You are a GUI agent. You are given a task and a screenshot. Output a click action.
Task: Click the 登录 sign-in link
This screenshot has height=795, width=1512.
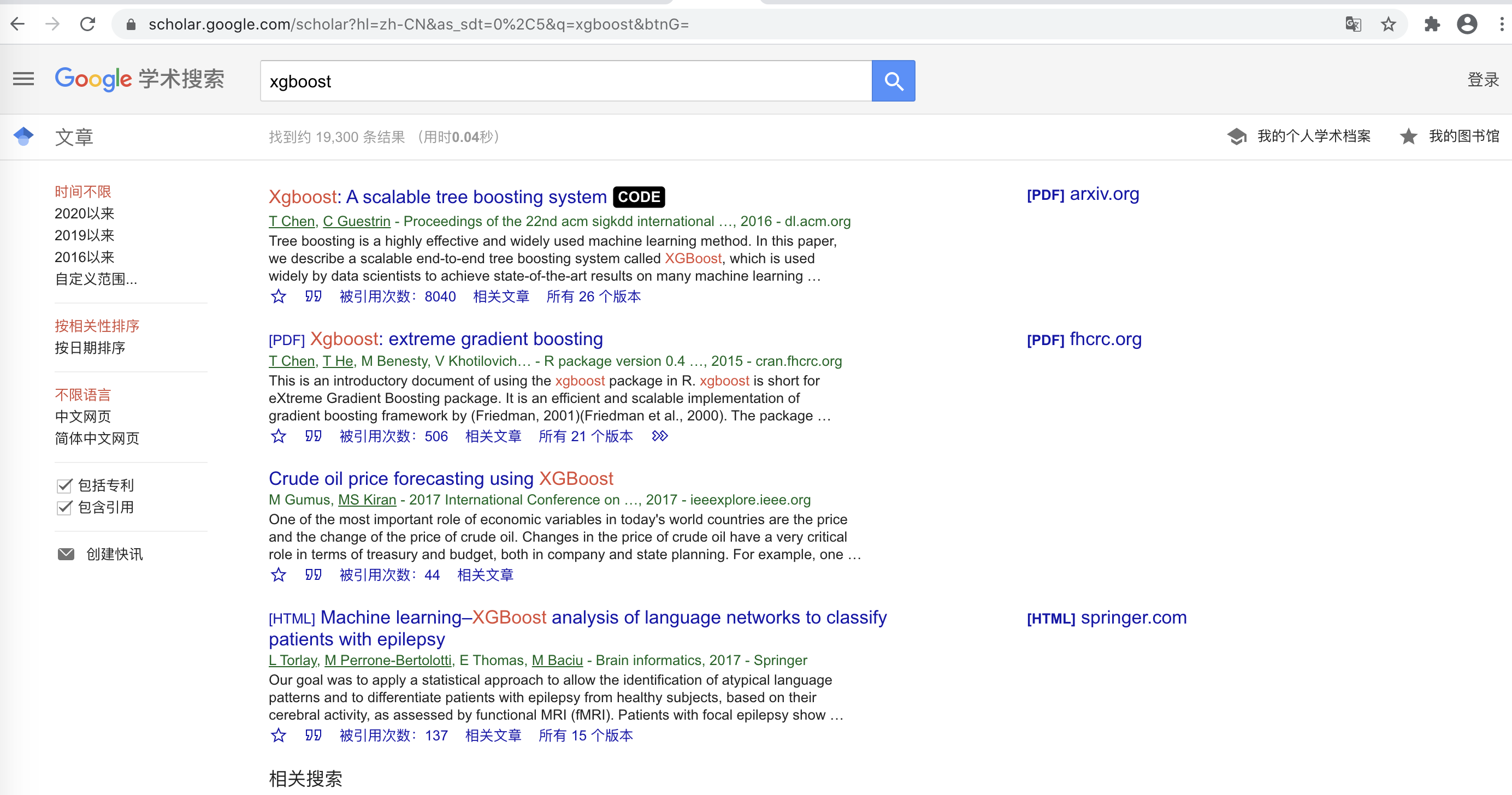pyautogui.click(x=1483, y=80)
